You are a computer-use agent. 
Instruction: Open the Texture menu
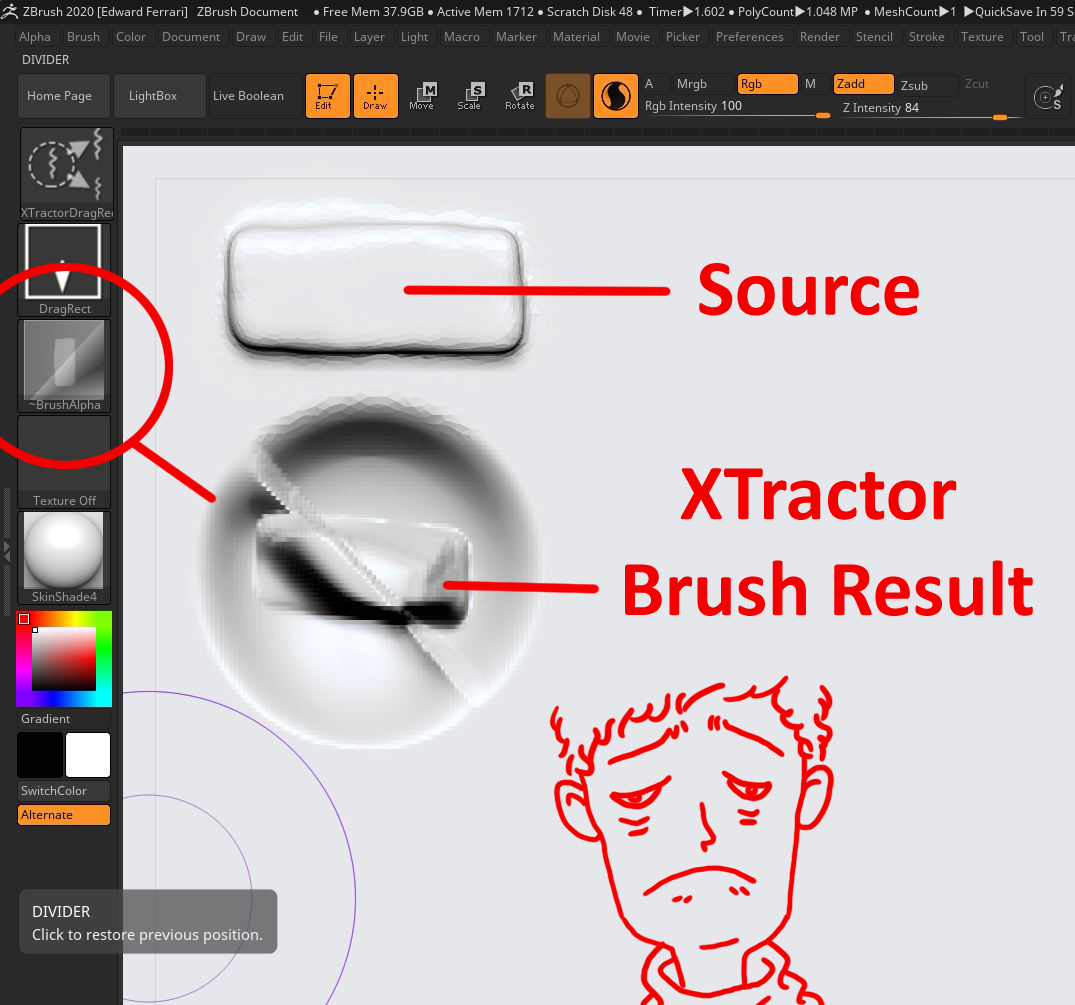(x=982, y=37)
